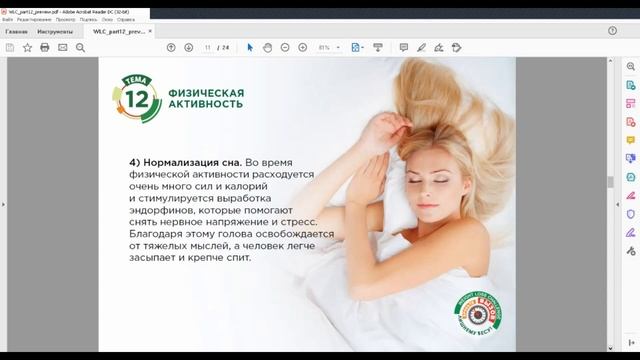Click the scrollbar up arrow
640x360 pixels.
[610, 61]
